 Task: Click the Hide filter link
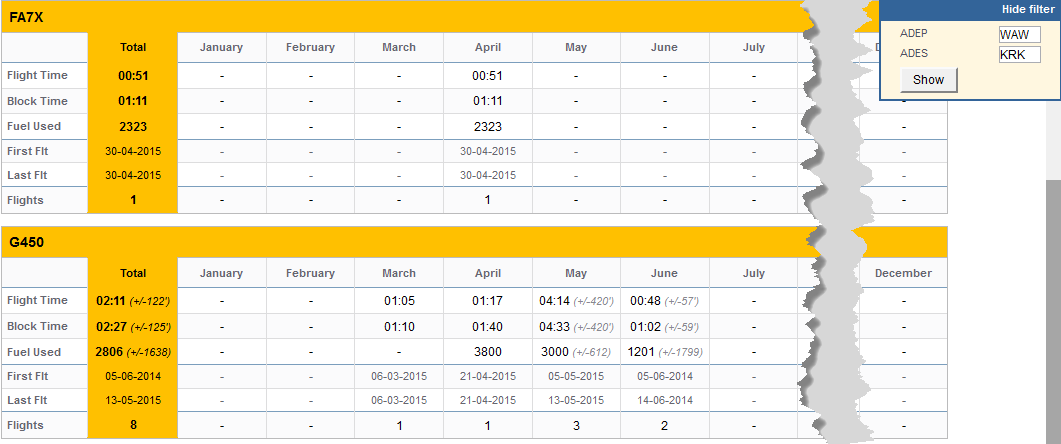click(x=1028, y=9)
